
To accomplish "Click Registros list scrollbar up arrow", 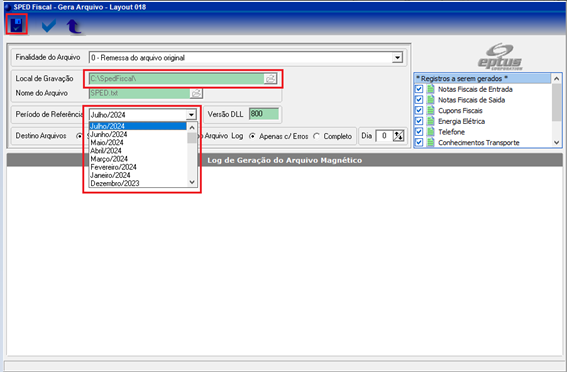I will [x=557, y=78].
